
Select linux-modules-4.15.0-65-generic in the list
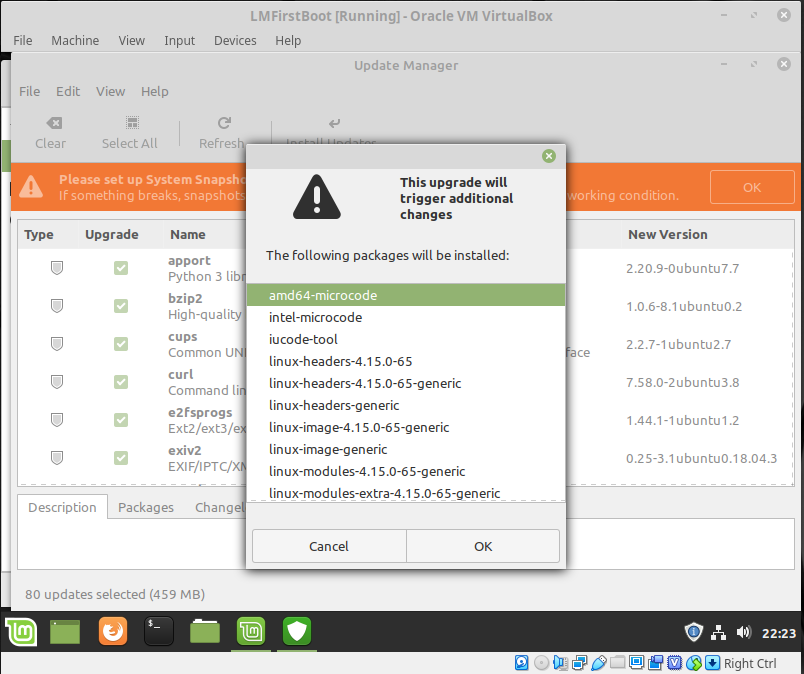point(406,471)
